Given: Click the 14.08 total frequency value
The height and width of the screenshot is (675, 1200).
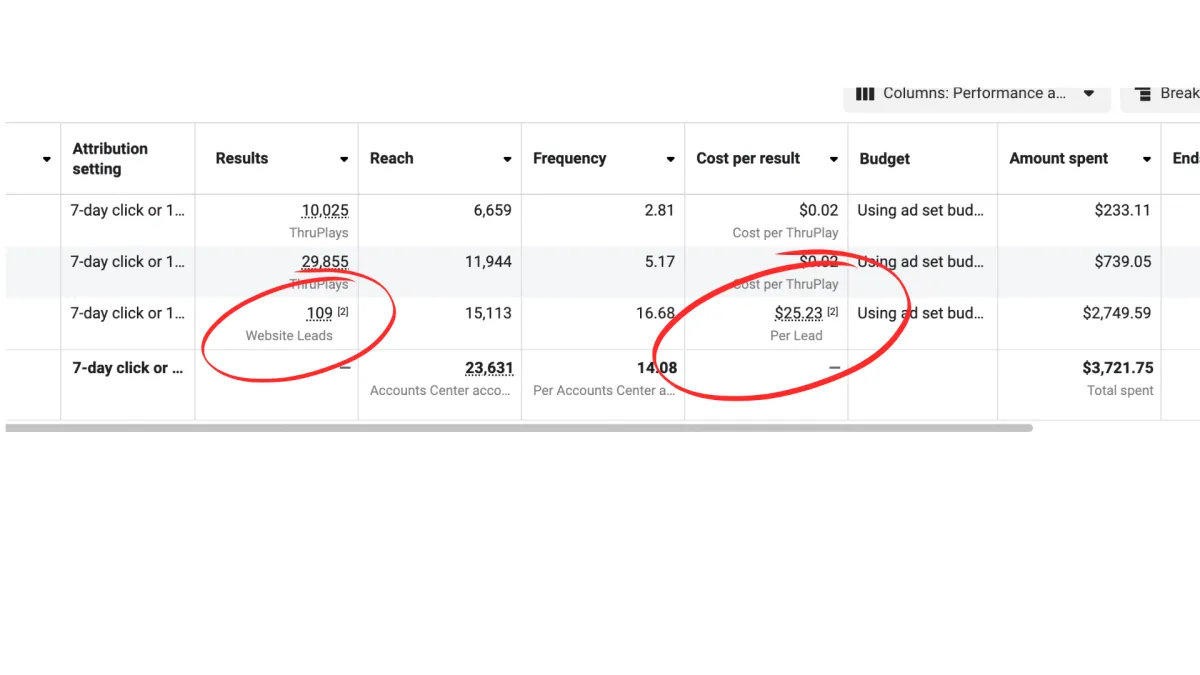Looking at the screenshot, I should 657,368.
